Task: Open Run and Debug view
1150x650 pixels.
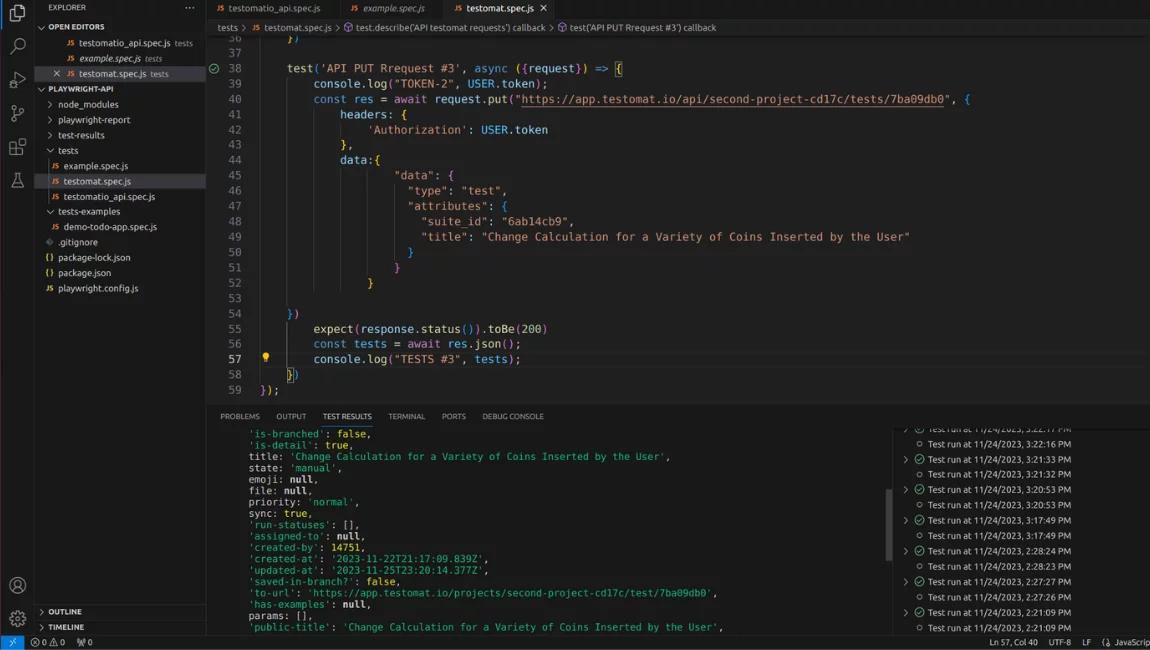Action: tap(17, 80)
